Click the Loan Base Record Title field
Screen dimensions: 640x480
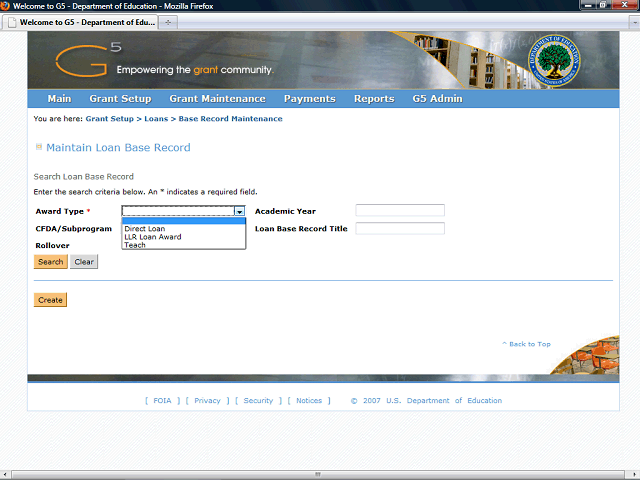point(400,229)
